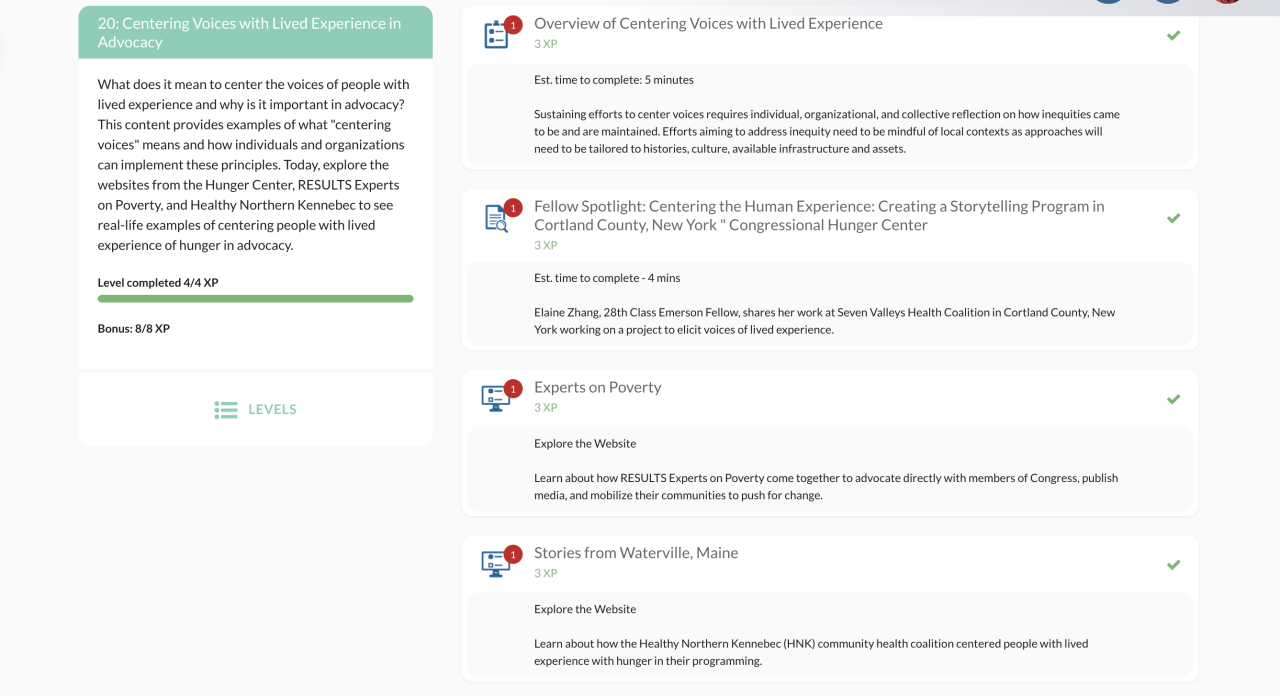Viewport: 1280px width, 696px height.
Task: Click the checklist icon beside Overview item
Action: tap(495, 36)
